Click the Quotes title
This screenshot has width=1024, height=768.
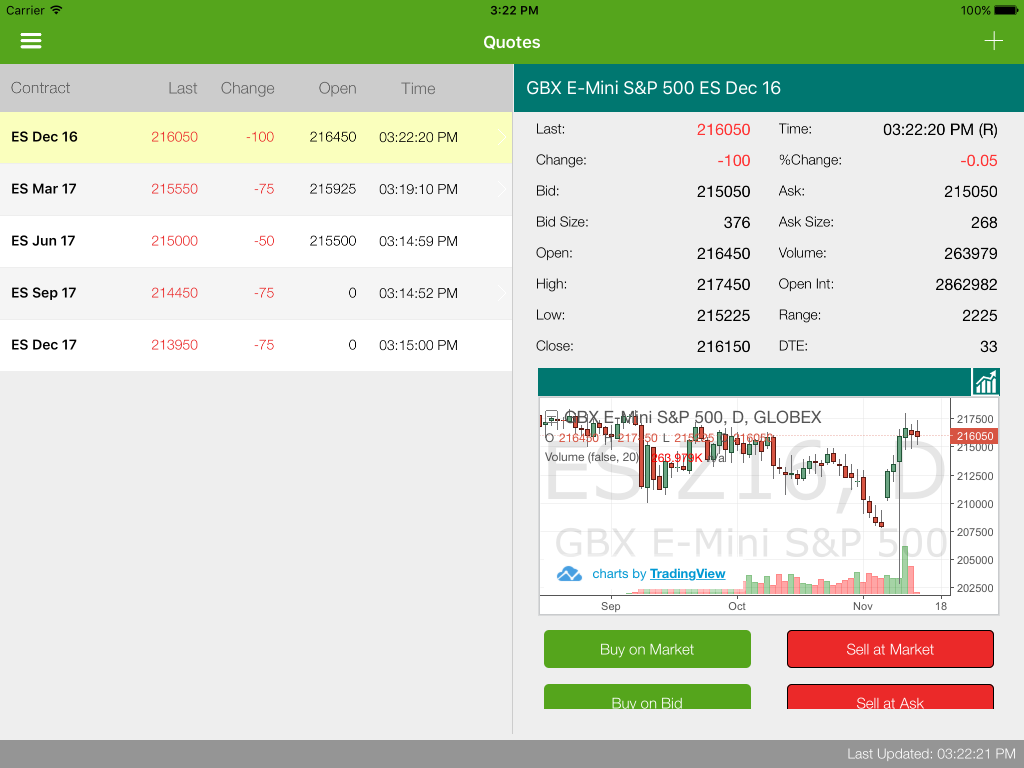click(x=511, y=42)
